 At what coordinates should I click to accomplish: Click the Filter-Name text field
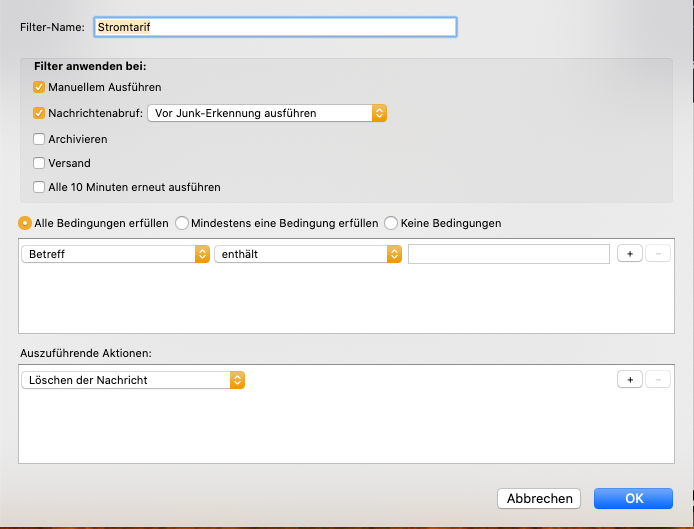275,27
